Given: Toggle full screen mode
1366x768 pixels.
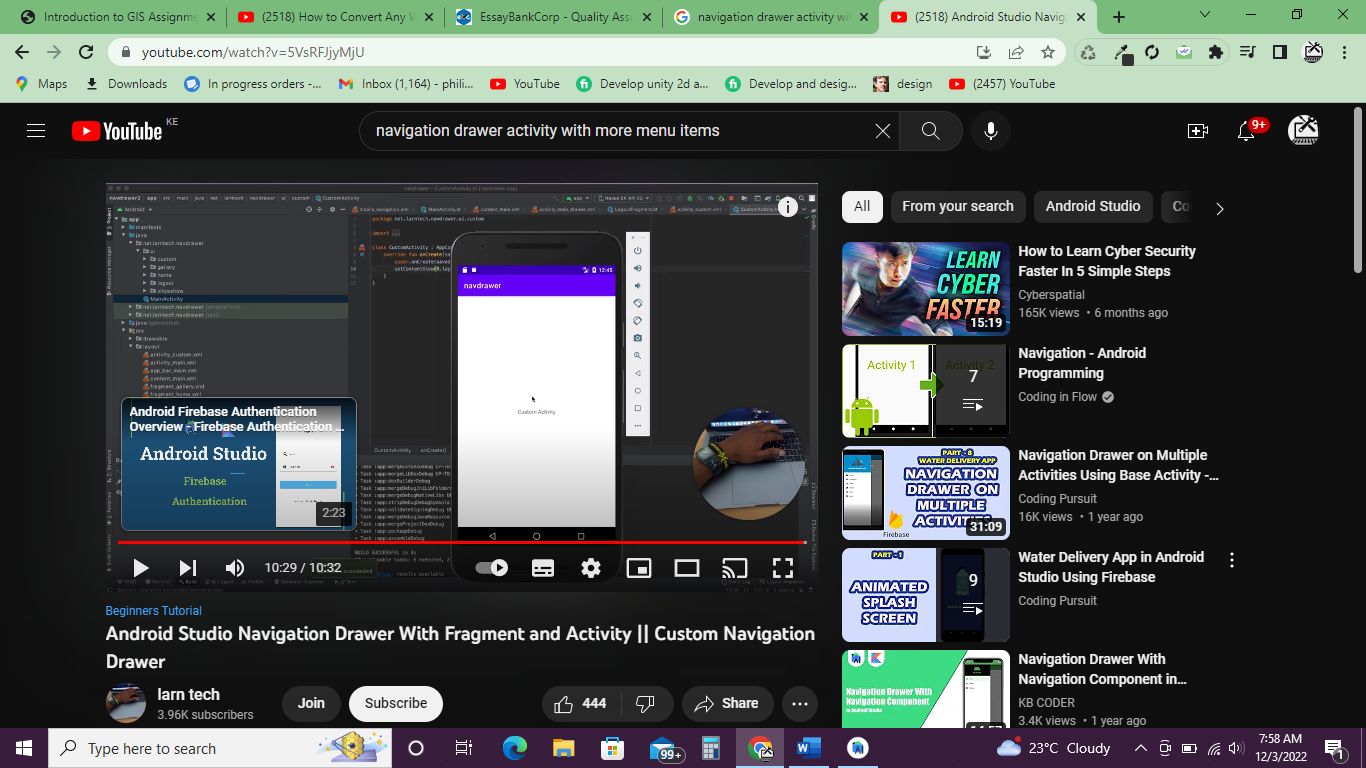Looking at the screenshot, I should click(x=783, y=568).
